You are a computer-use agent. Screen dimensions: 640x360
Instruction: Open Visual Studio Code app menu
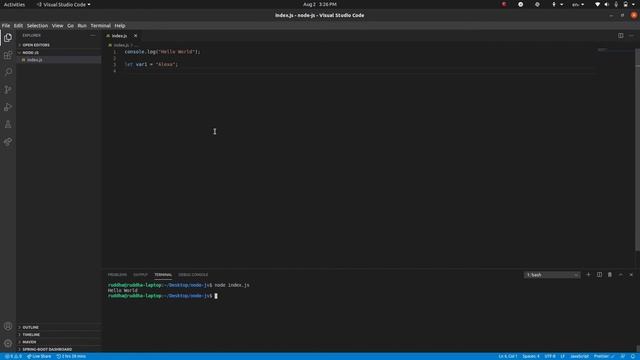64,4
